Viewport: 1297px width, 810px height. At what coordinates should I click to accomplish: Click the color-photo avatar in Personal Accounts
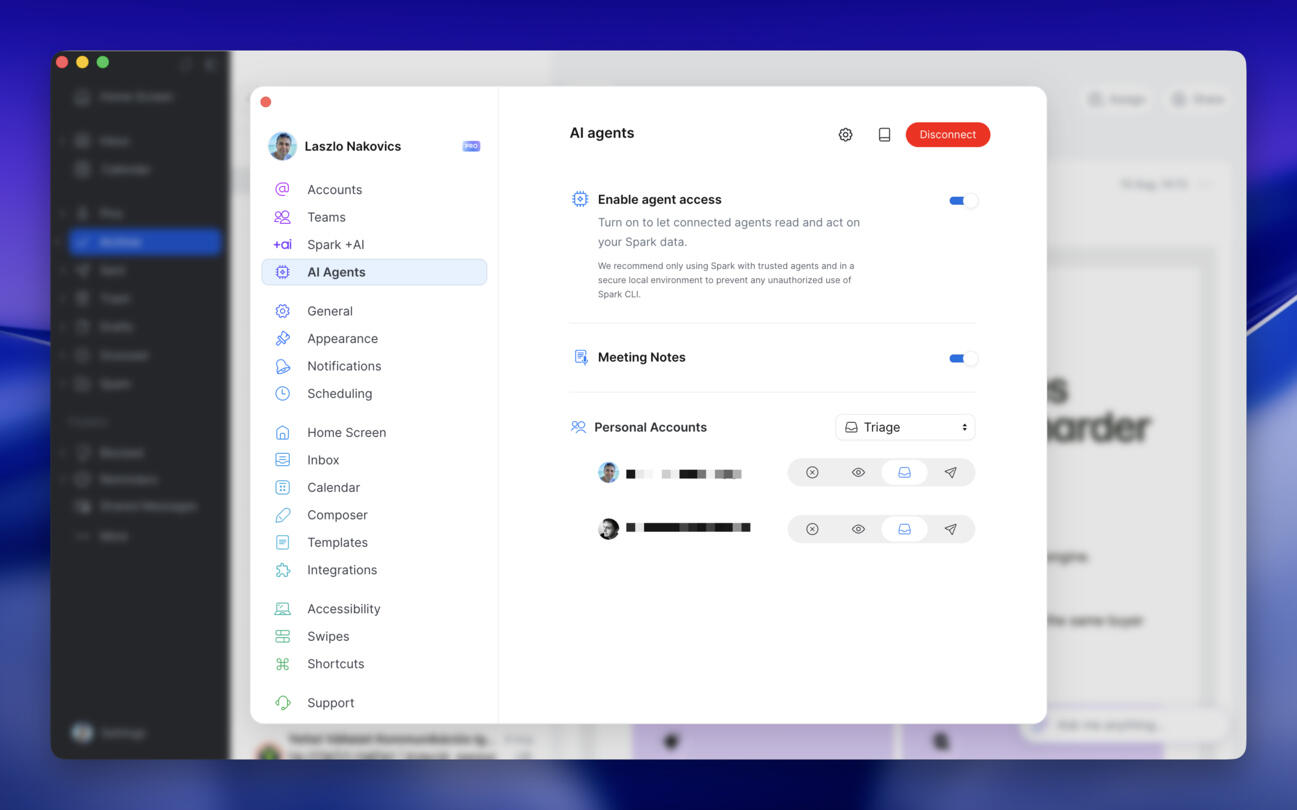tap(608, 473)
